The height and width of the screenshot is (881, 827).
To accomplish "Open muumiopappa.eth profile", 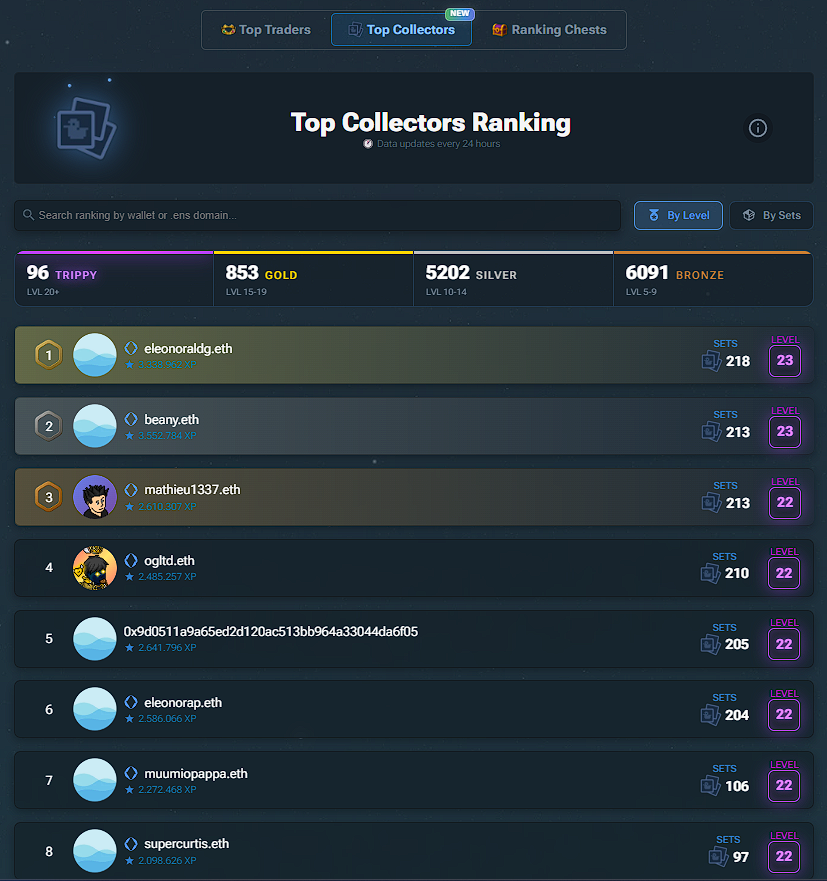I will pyautogui.click(x=196, y=773).
